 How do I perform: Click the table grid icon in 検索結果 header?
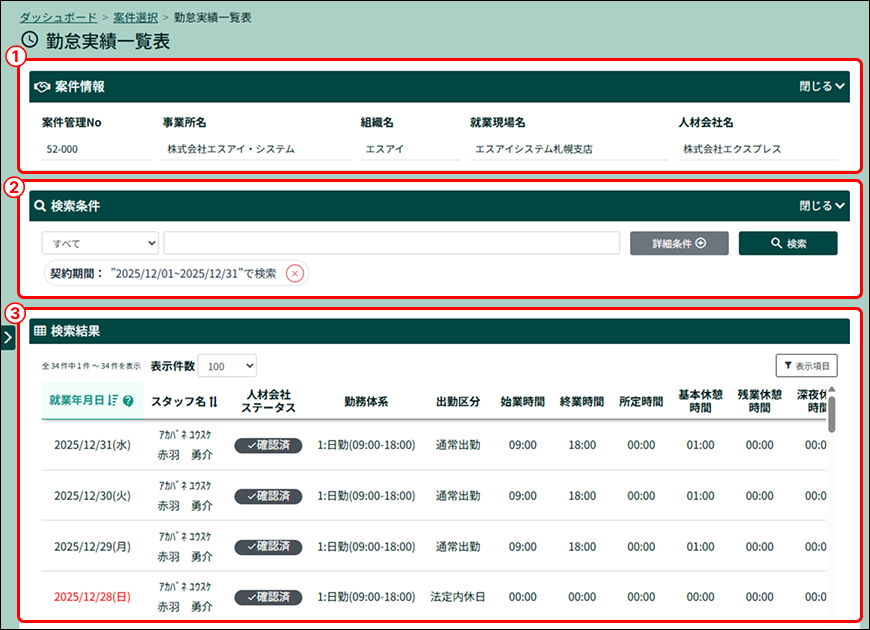(x=40, y=331)
